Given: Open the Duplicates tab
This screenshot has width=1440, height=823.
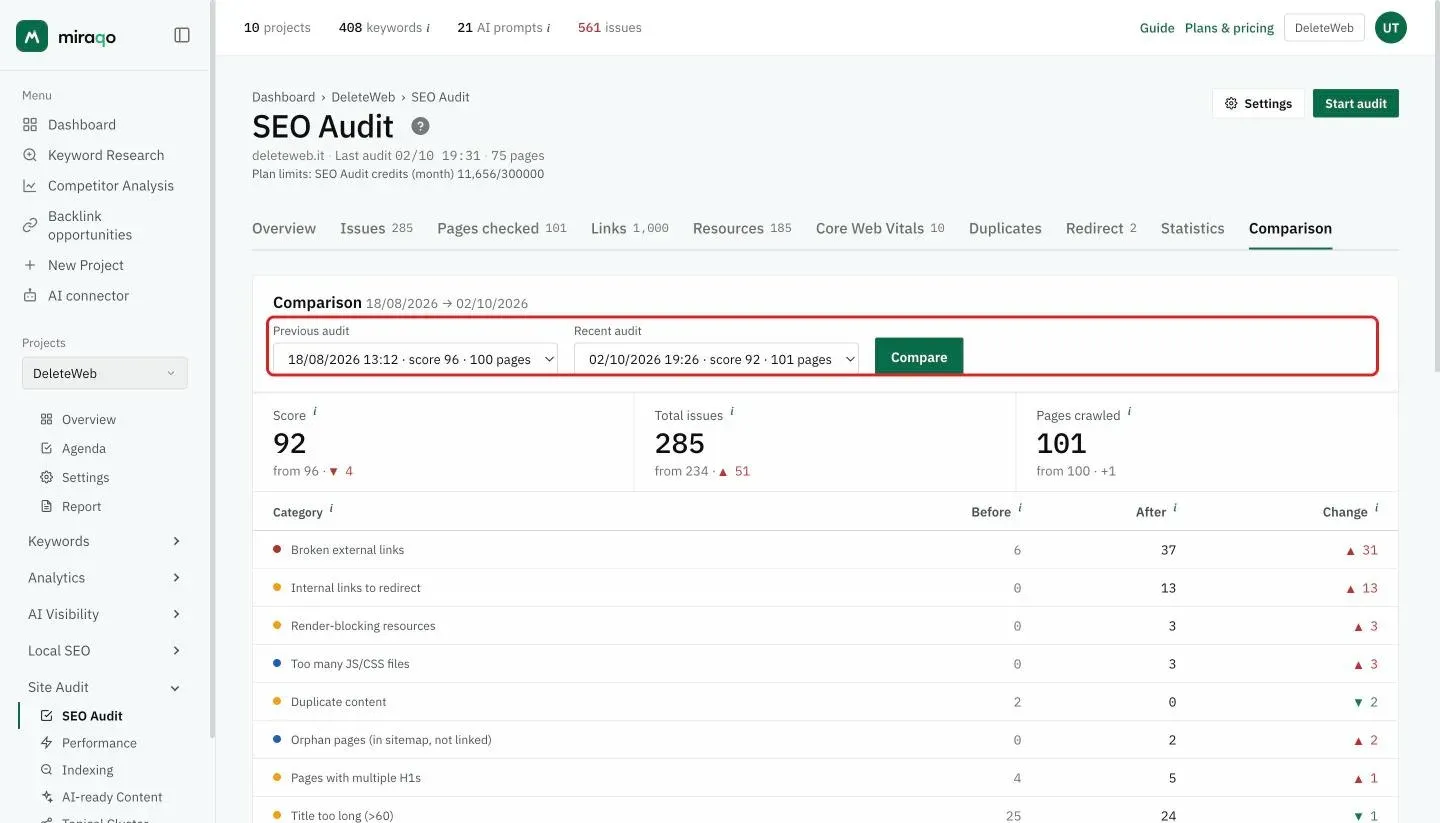Looking at the screenshot, I should (1005, 228).
